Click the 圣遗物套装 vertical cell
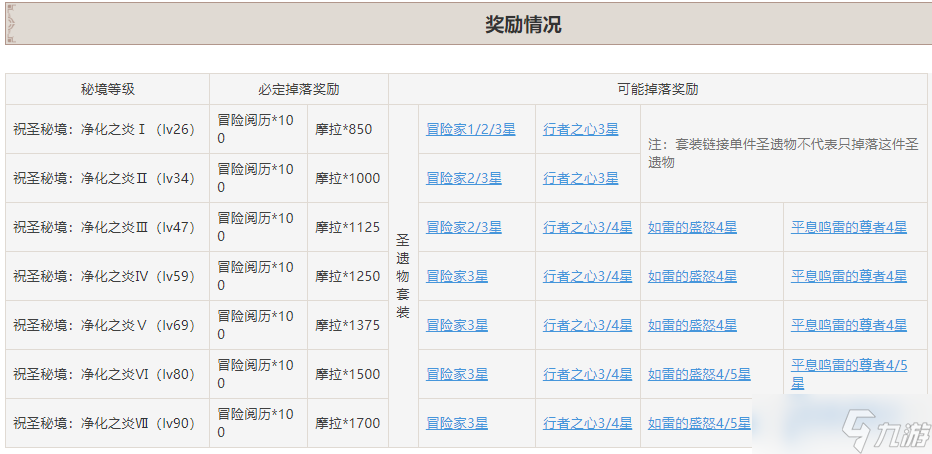 tap(404, 276)
